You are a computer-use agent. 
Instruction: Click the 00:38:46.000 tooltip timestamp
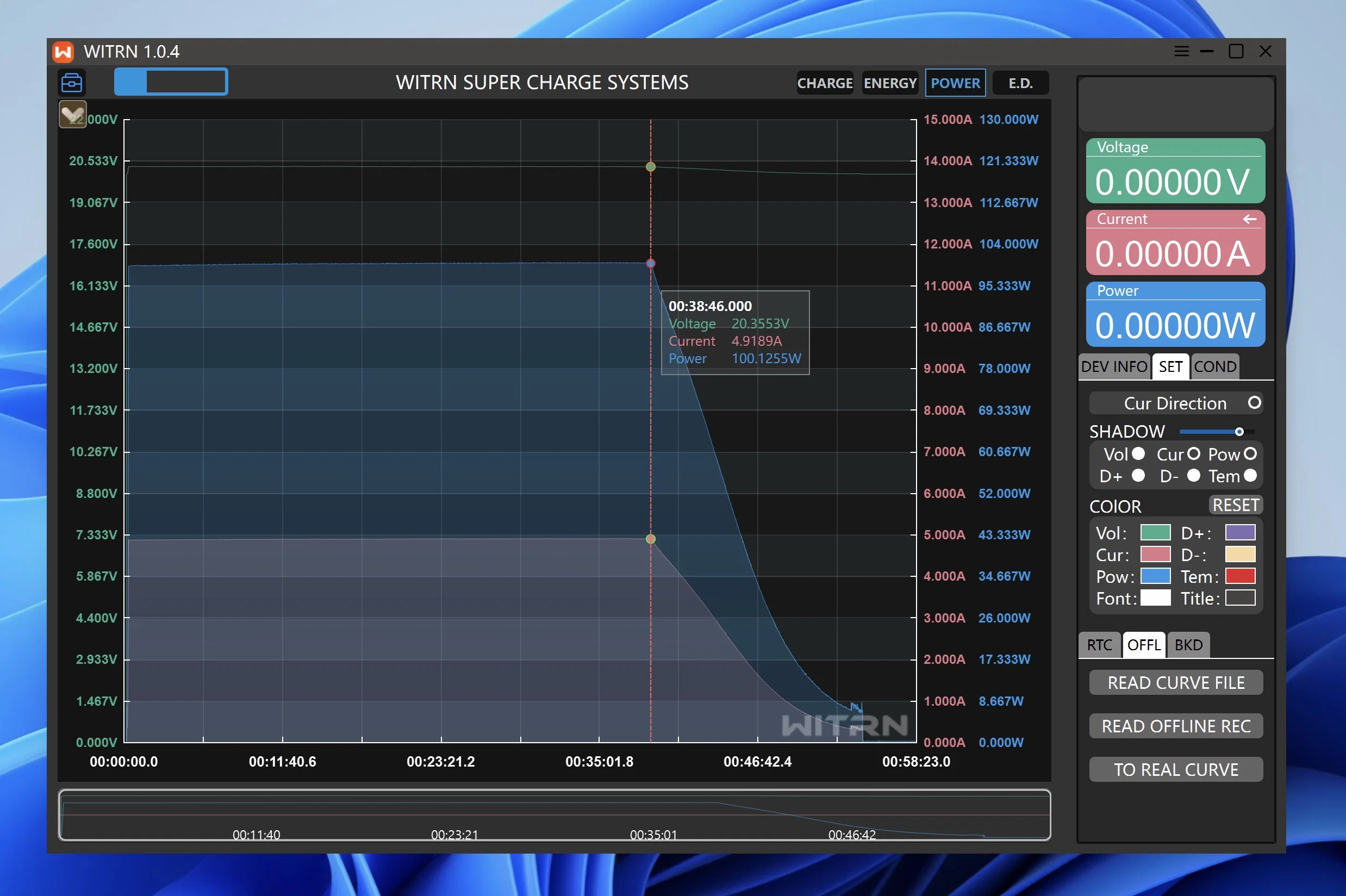click(x=710, y=306)
